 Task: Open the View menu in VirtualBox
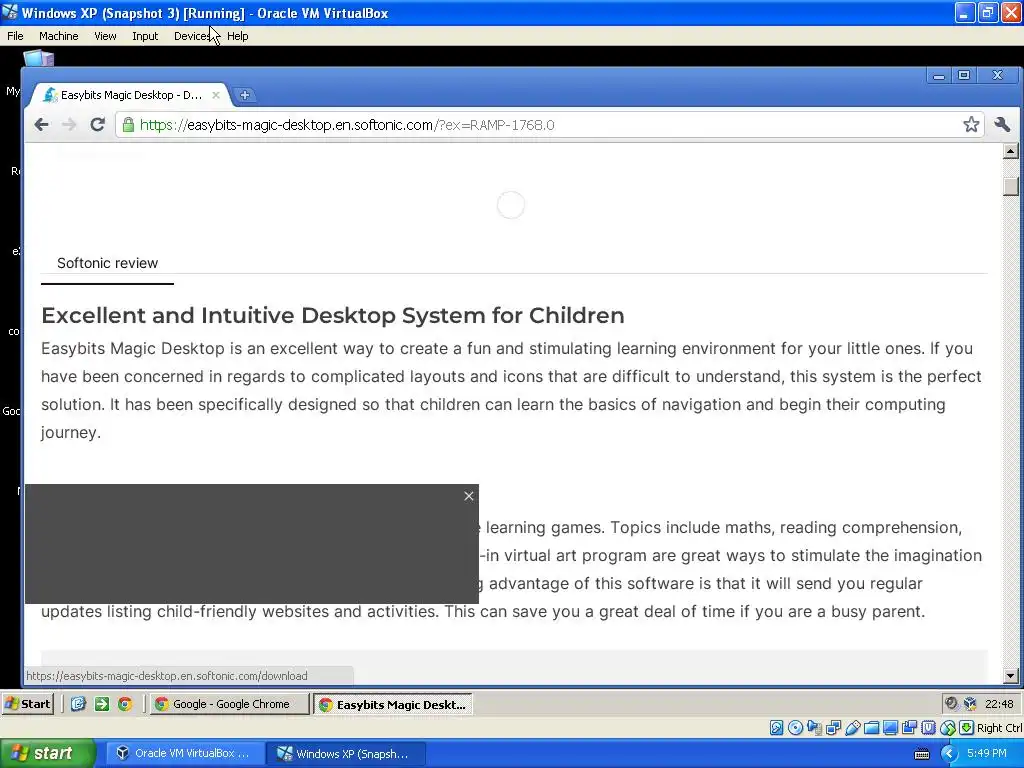[x=105, y=36]
